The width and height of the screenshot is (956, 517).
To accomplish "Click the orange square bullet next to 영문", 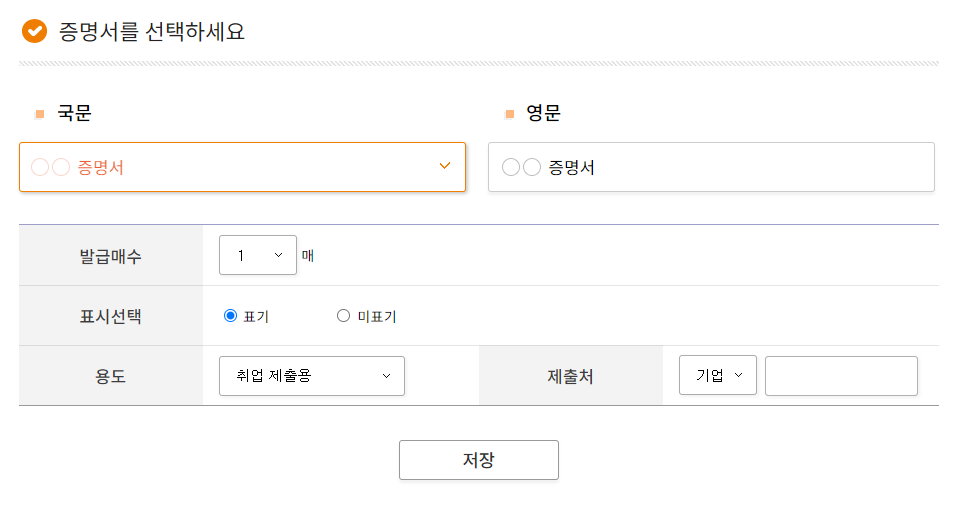I will point(510,114).
